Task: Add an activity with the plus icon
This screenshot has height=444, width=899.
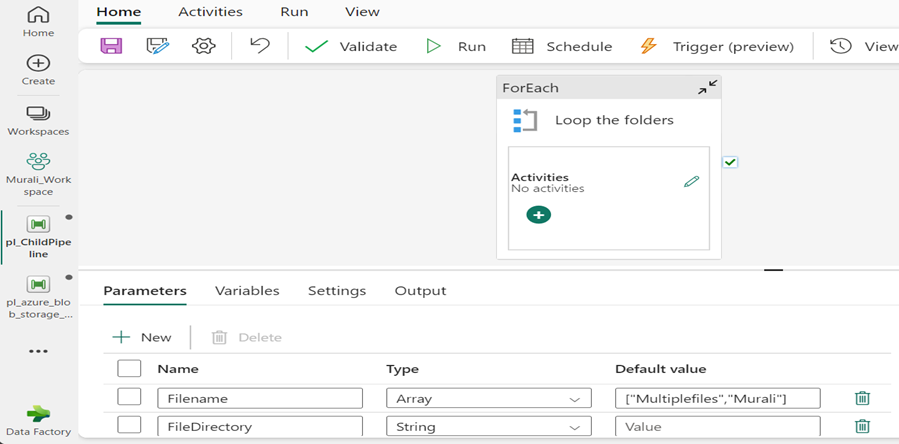Action: [538, 215]
